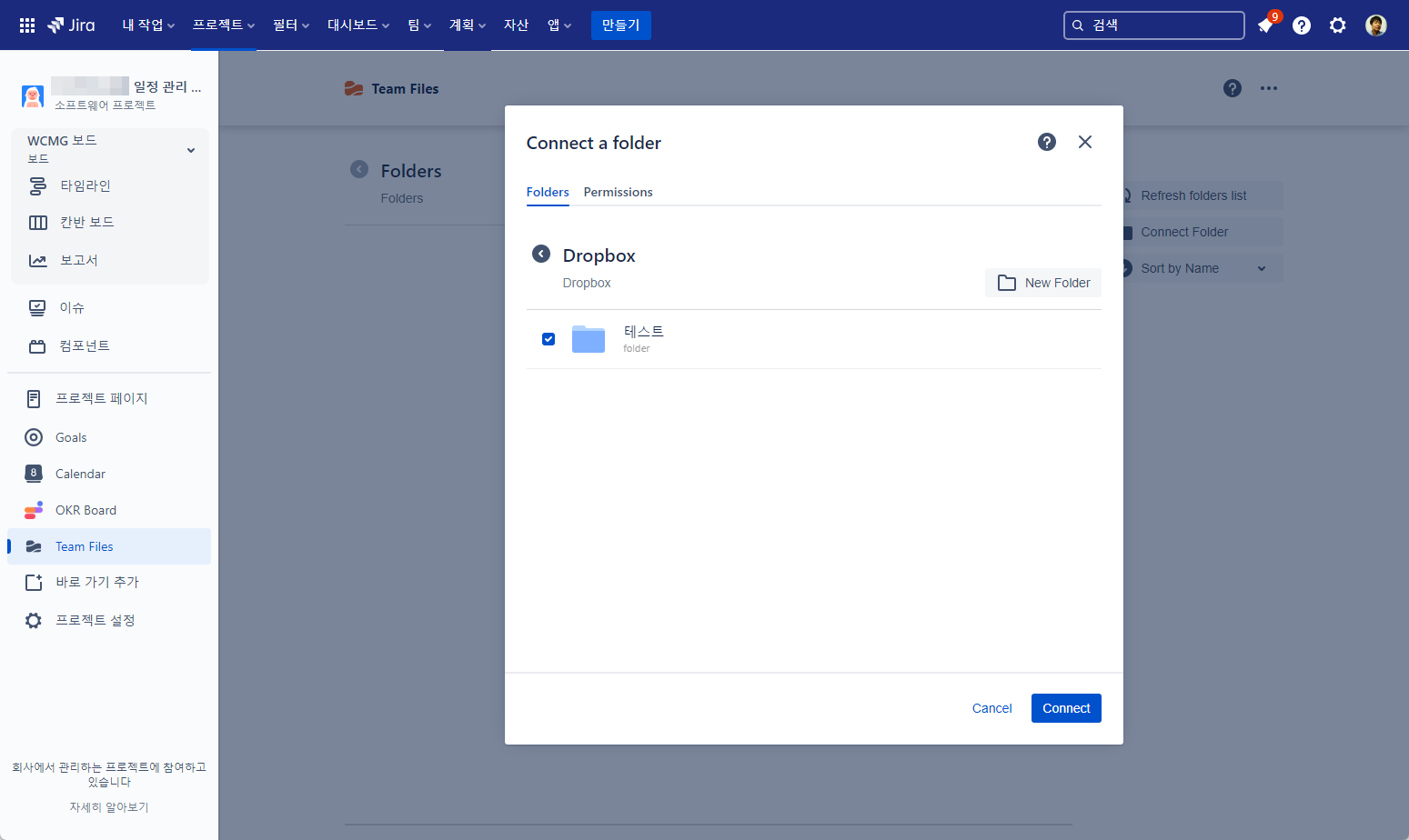
Task: Click 바로 가기 추가 in sidebar
Action: 109,582
